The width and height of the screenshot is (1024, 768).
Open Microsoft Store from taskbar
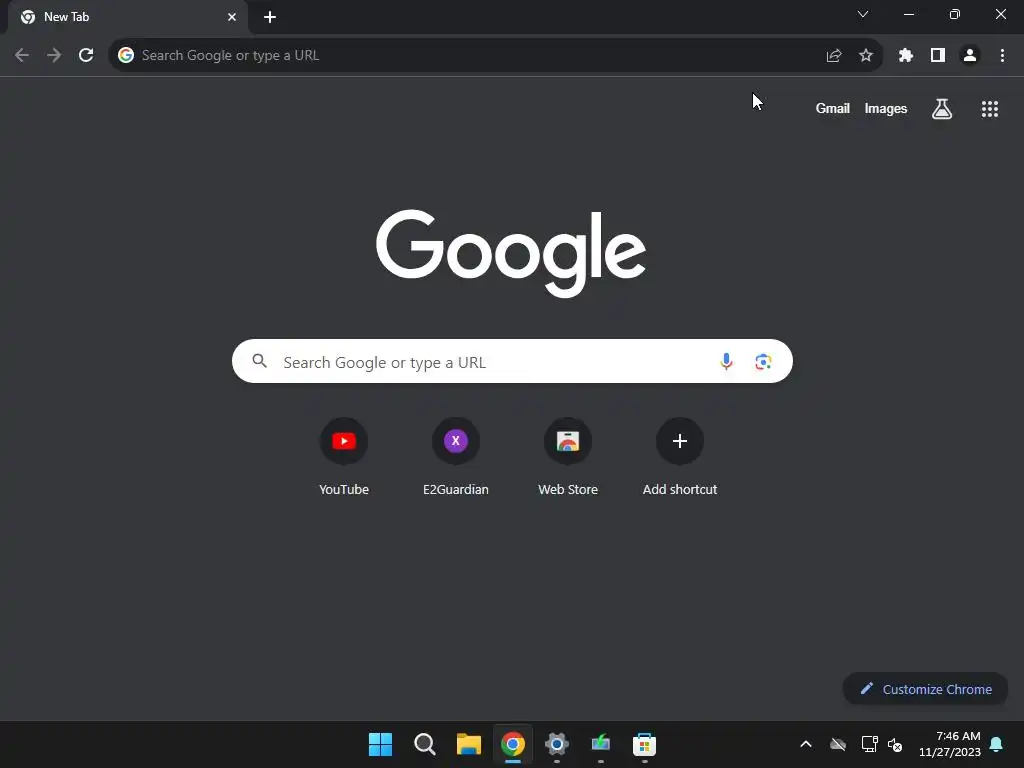coord(645,744)
